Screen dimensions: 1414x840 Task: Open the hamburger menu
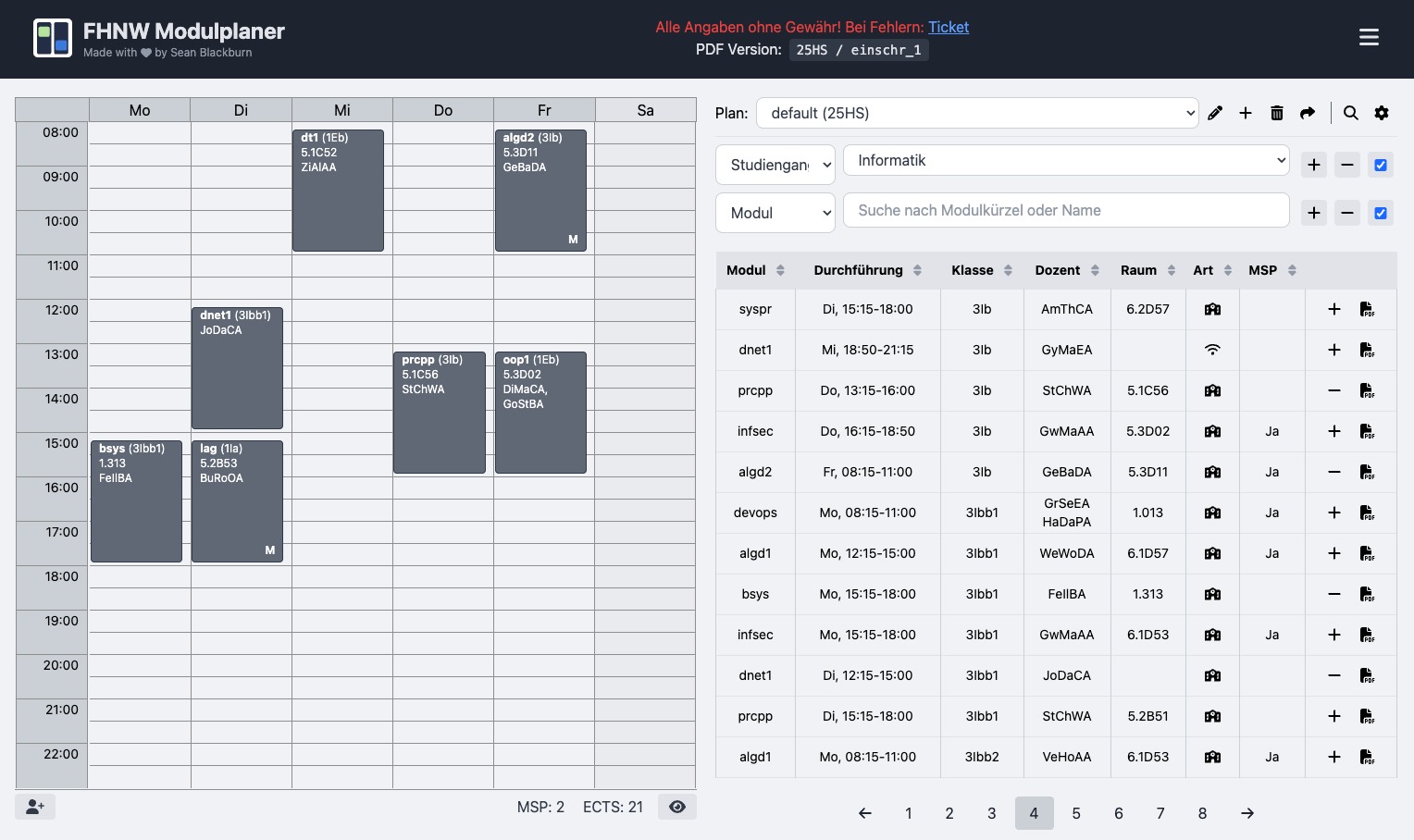click(1369, 37)
